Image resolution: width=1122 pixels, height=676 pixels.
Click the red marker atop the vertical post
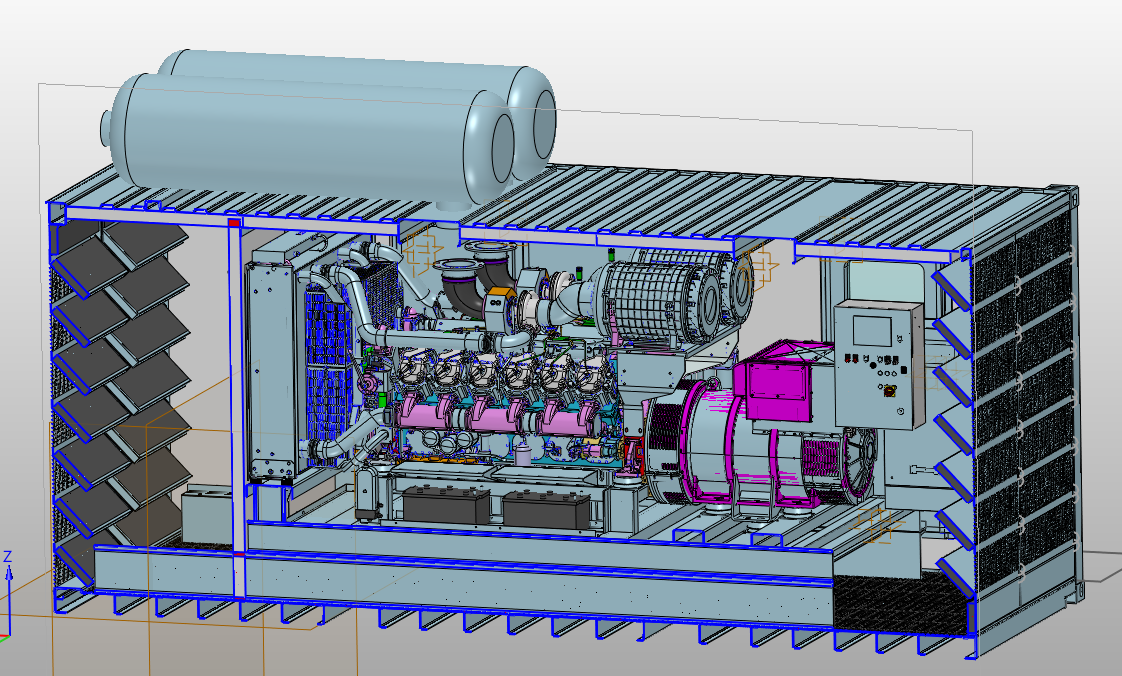tap(235, 222)
